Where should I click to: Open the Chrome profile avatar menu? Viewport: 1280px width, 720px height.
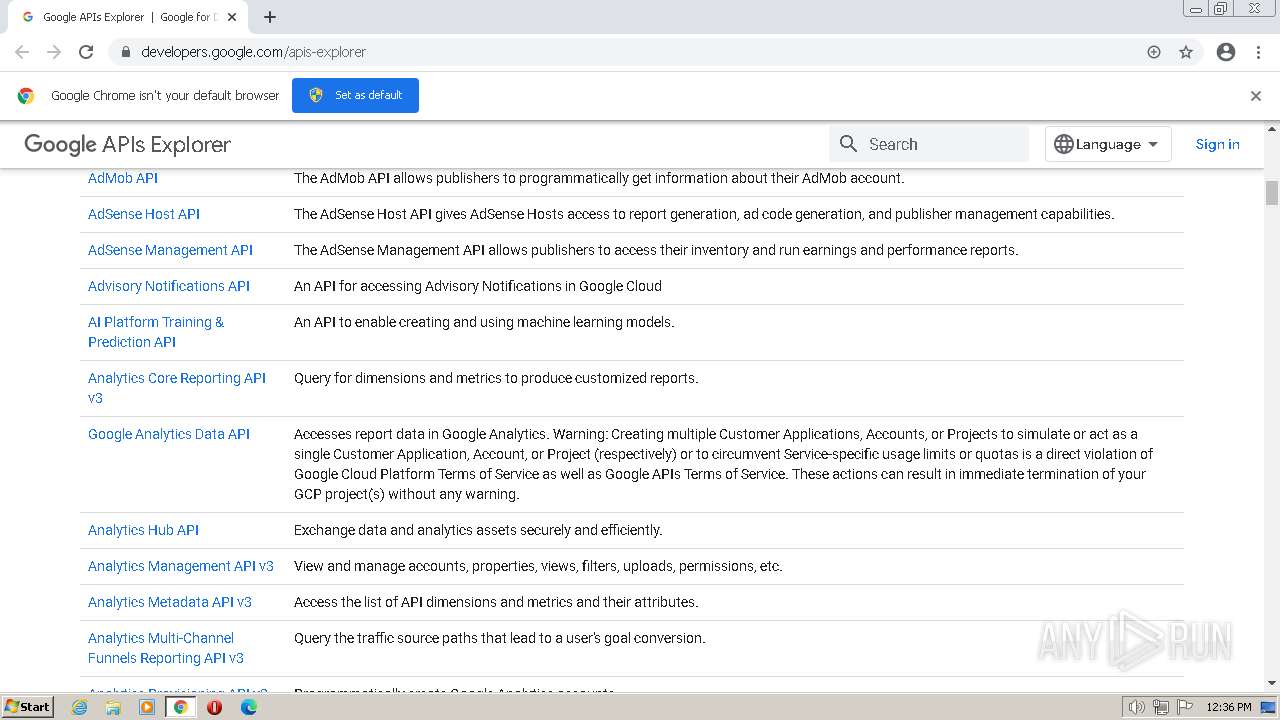1226,52
